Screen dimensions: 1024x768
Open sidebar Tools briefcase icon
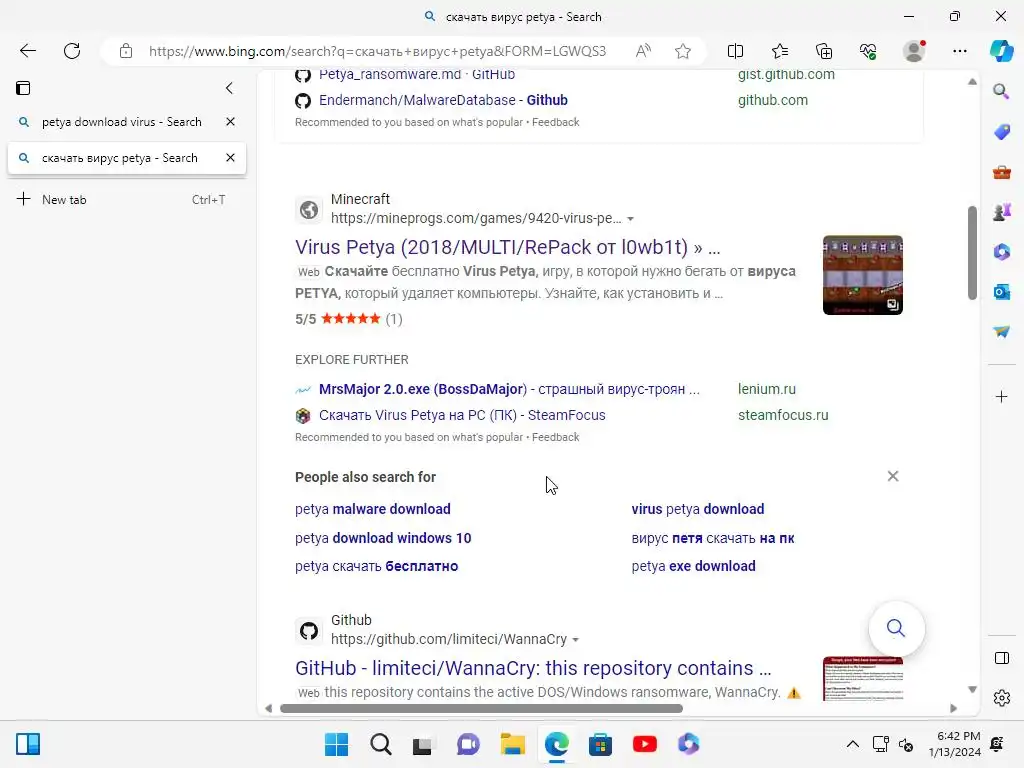[x=1001, y=172]
